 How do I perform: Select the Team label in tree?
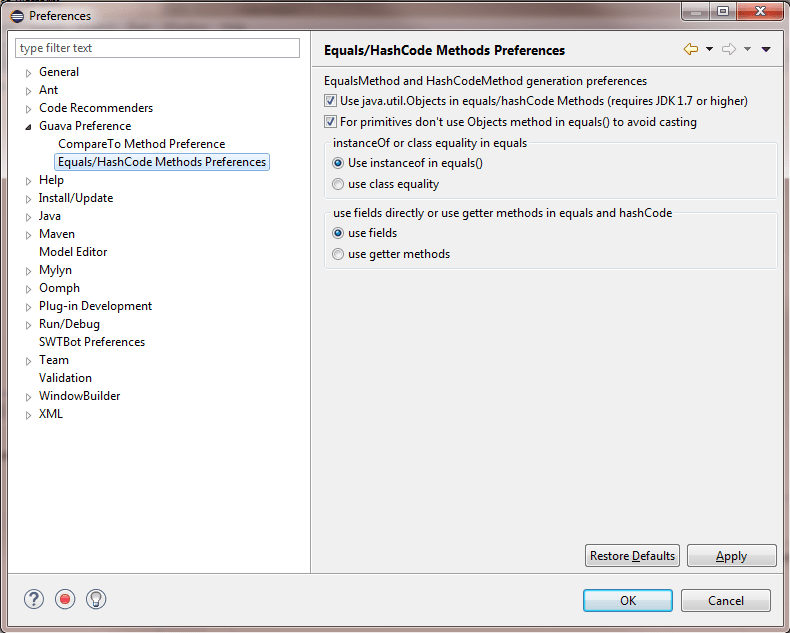[54, 360]
